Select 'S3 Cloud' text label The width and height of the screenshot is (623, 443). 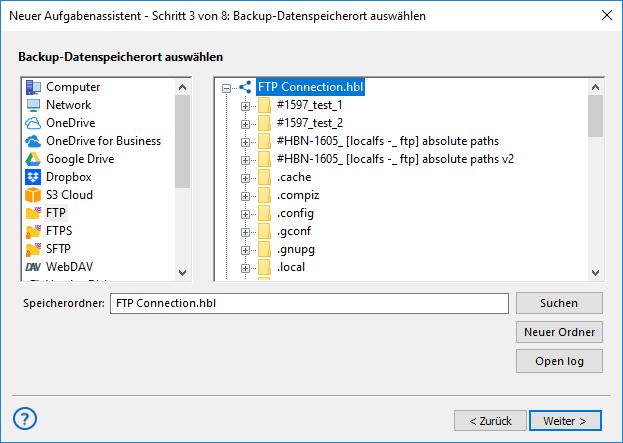click(69, 195)
